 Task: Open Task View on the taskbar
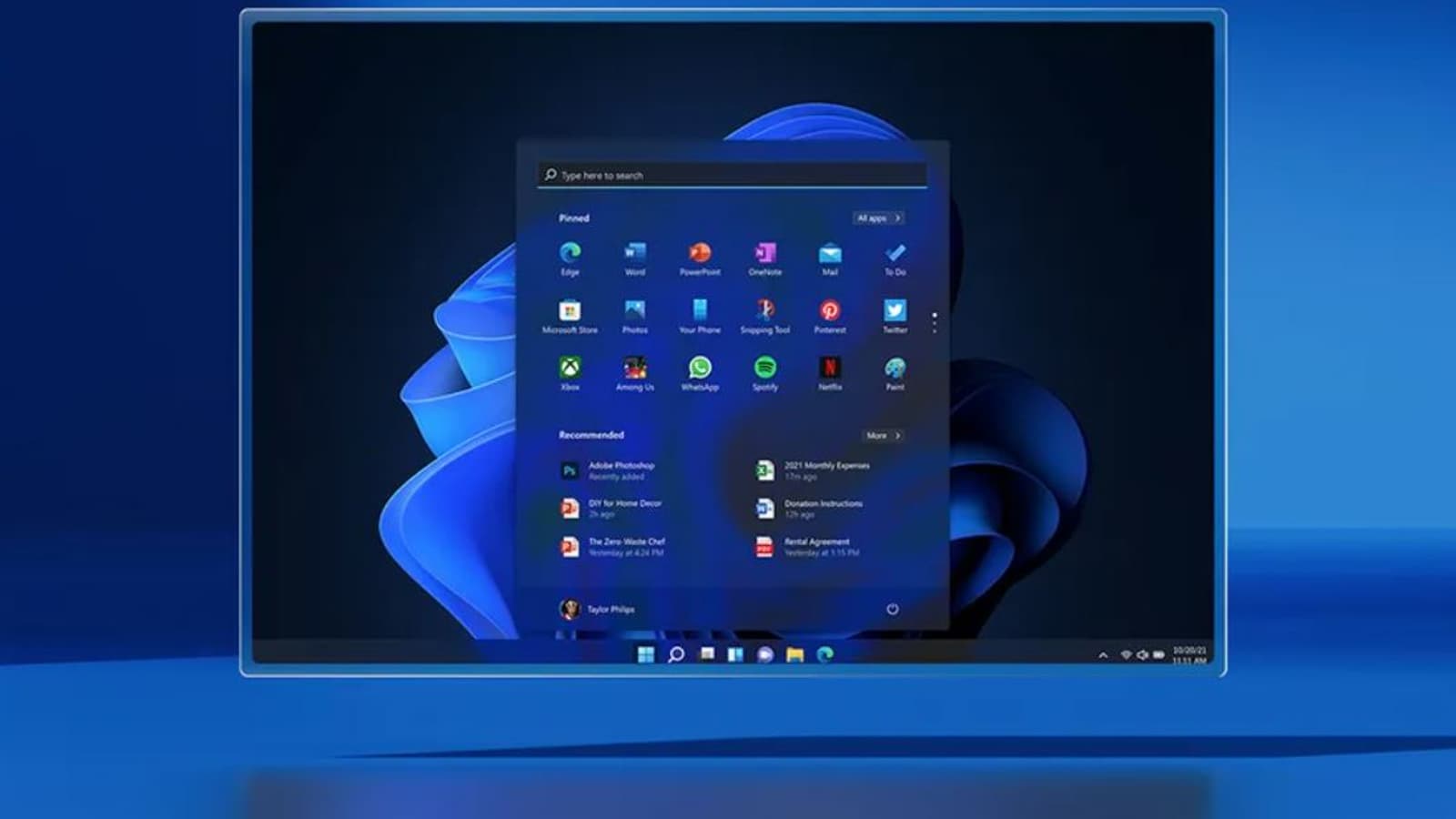pyautogui.click(x=706, y=654)
